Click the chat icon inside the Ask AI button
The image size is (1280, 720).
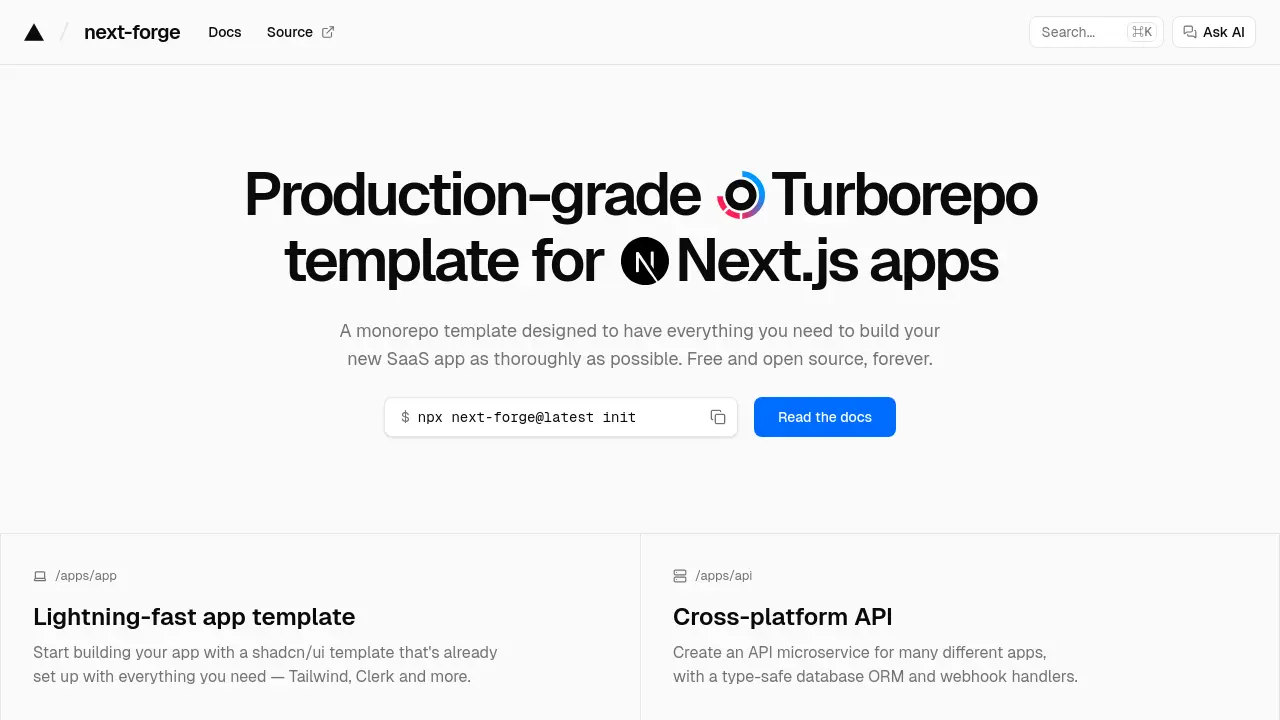[1189, 32]
